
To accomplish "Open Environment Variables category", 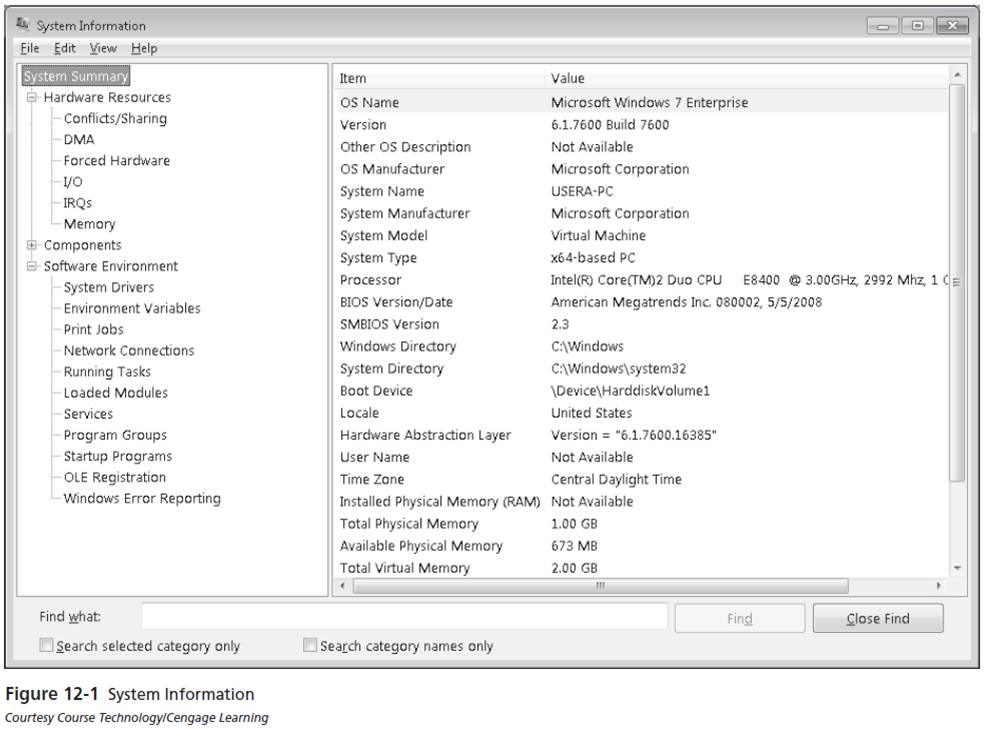I will click(x=132, y=309).
